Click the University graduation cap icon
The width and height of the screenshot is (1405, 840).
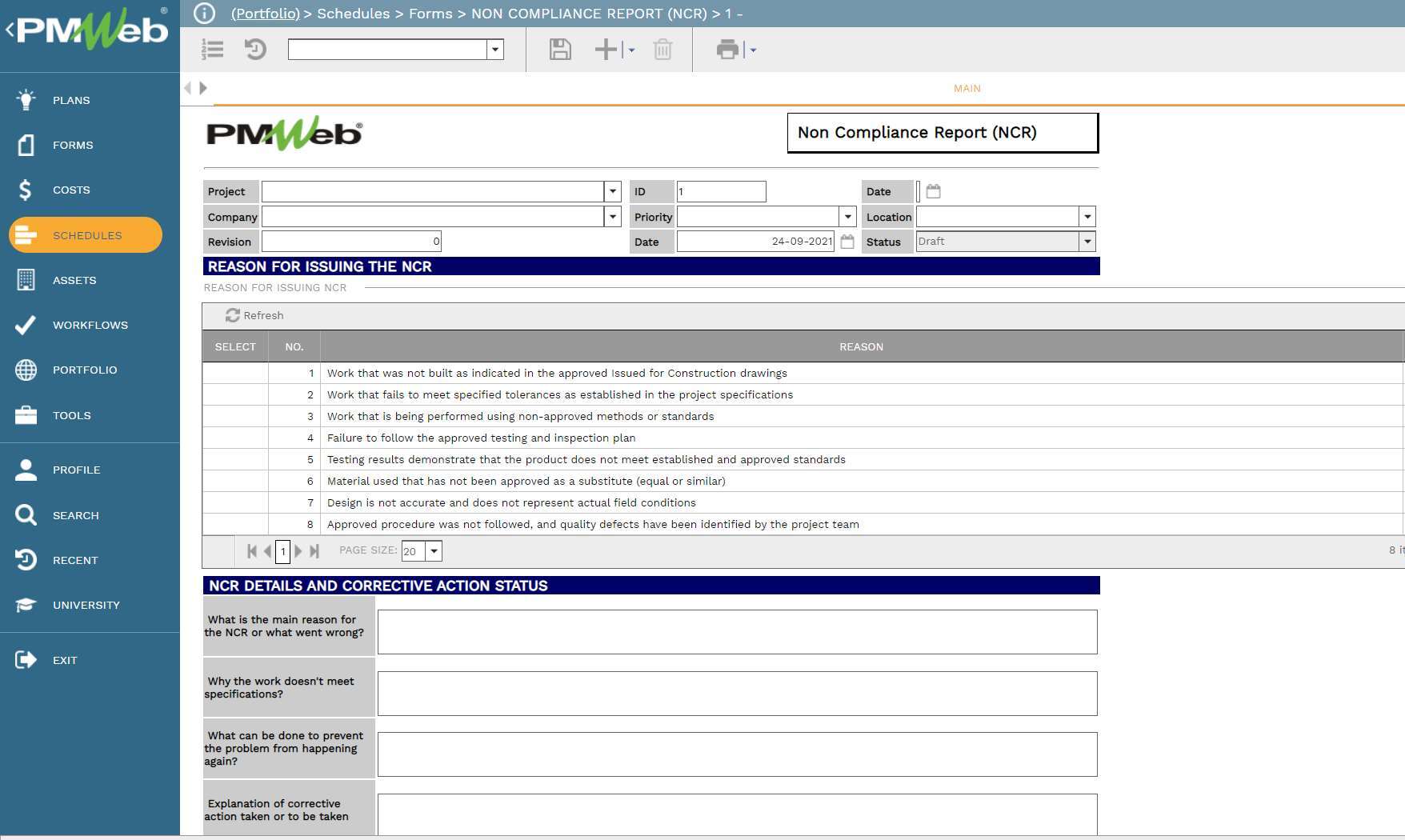click(26, 605)
